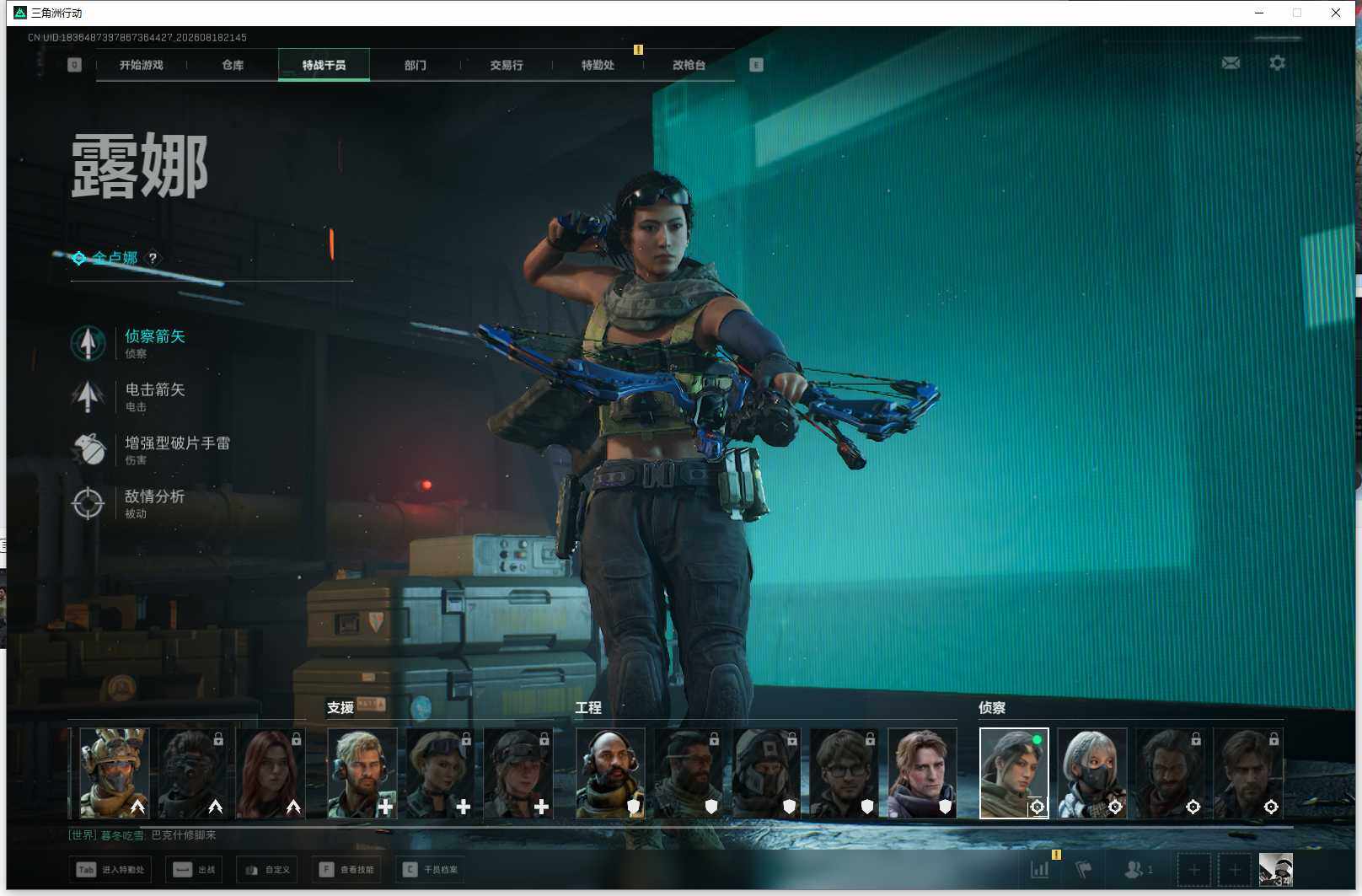This screenshot has height=896, width=1362.
Task: Select the tan-helmet assault operator portrait
Action: (114, 773)
